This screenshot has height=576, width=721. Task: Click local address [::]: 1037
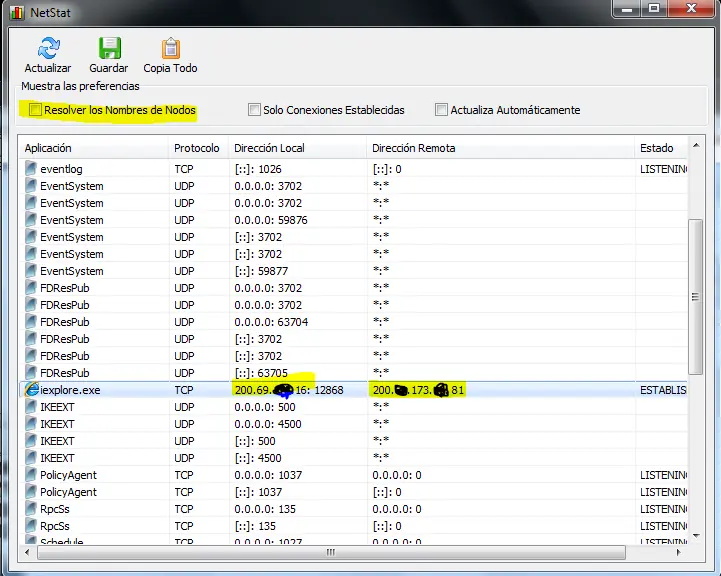[x=258, y=492]
